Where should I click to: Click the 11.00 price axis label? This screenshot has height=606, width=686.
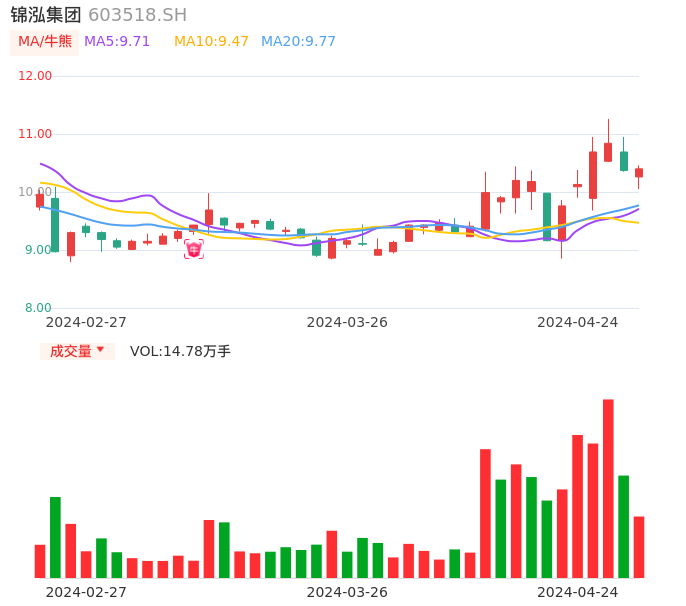[36, 134]
